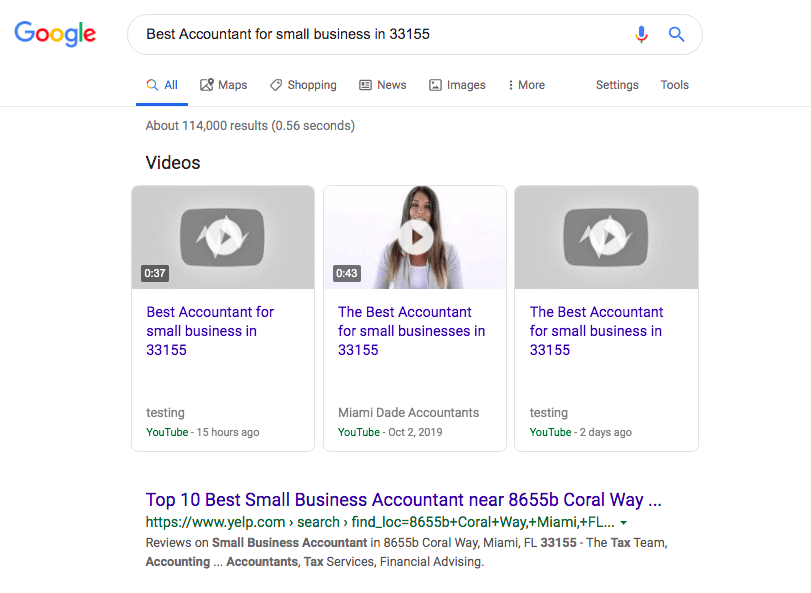Expand the Yelp result URL dropdown arrow
This screenshot has height=593, width=811.
pos(624,523)
